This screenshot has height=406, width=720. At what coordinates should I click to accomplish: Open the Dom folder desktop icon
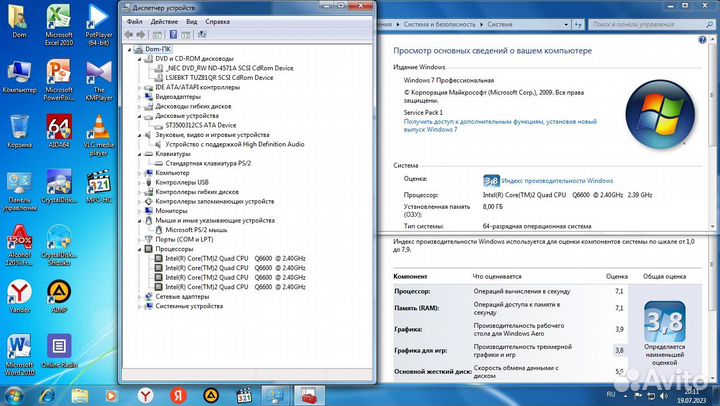click(19, 22)
